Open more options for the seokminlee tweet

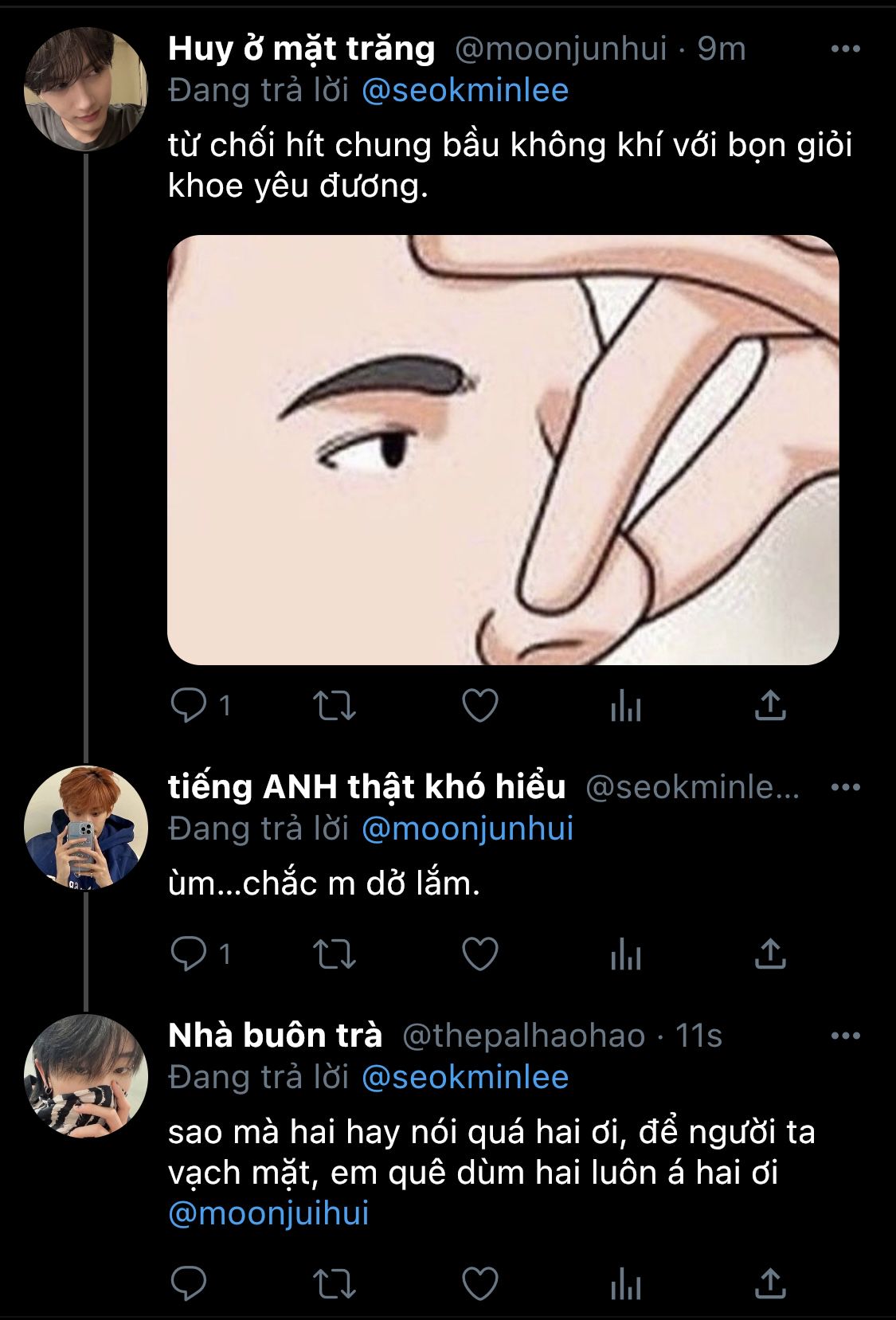(x=845, y=787)
